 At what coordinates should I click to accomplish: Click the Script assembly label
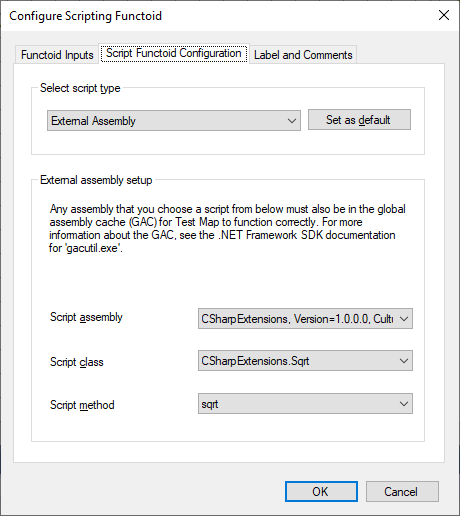pyautogui.click(x=86, y=317)
